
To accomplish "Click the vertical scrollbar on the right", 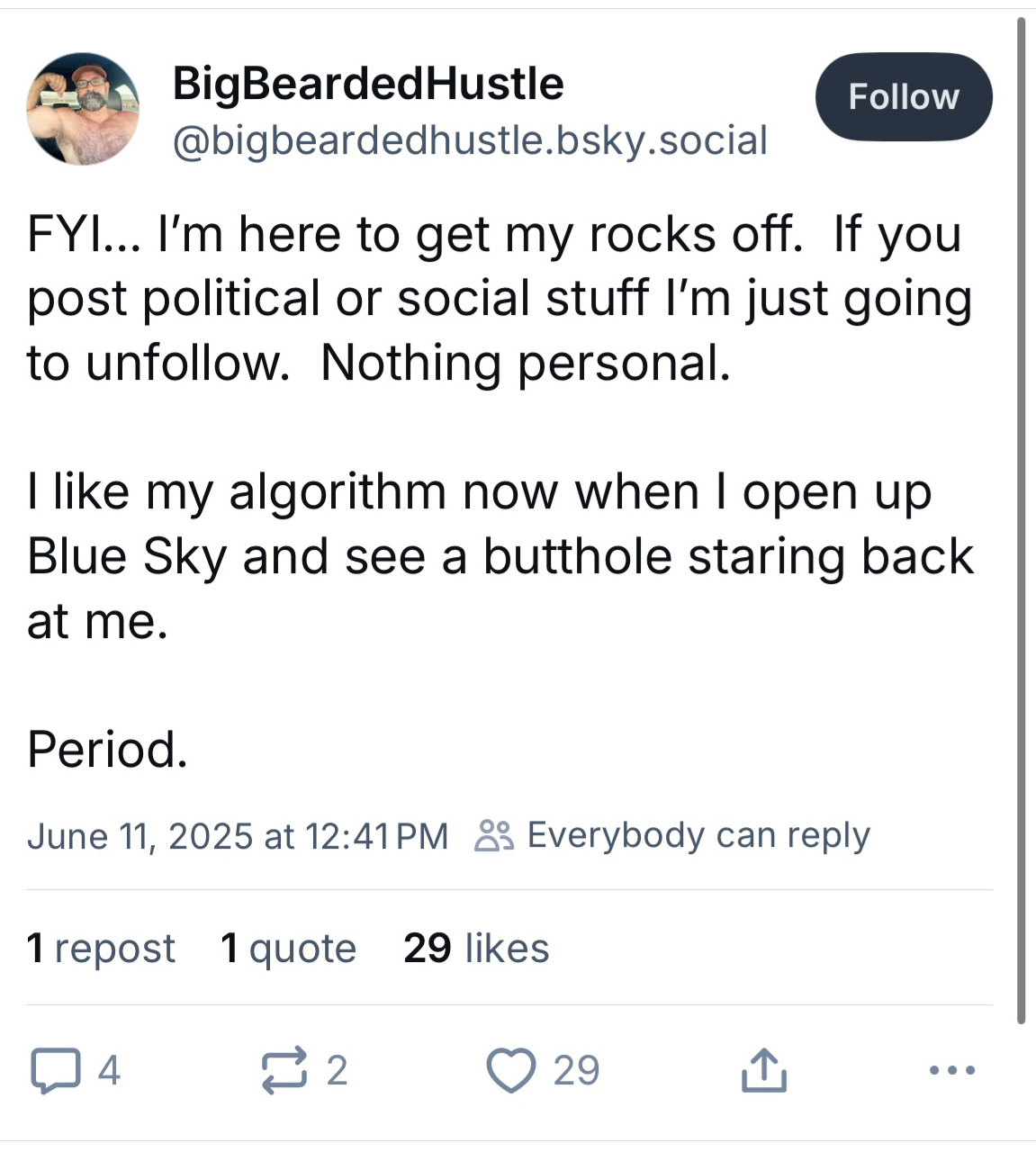I will 1021,522.
